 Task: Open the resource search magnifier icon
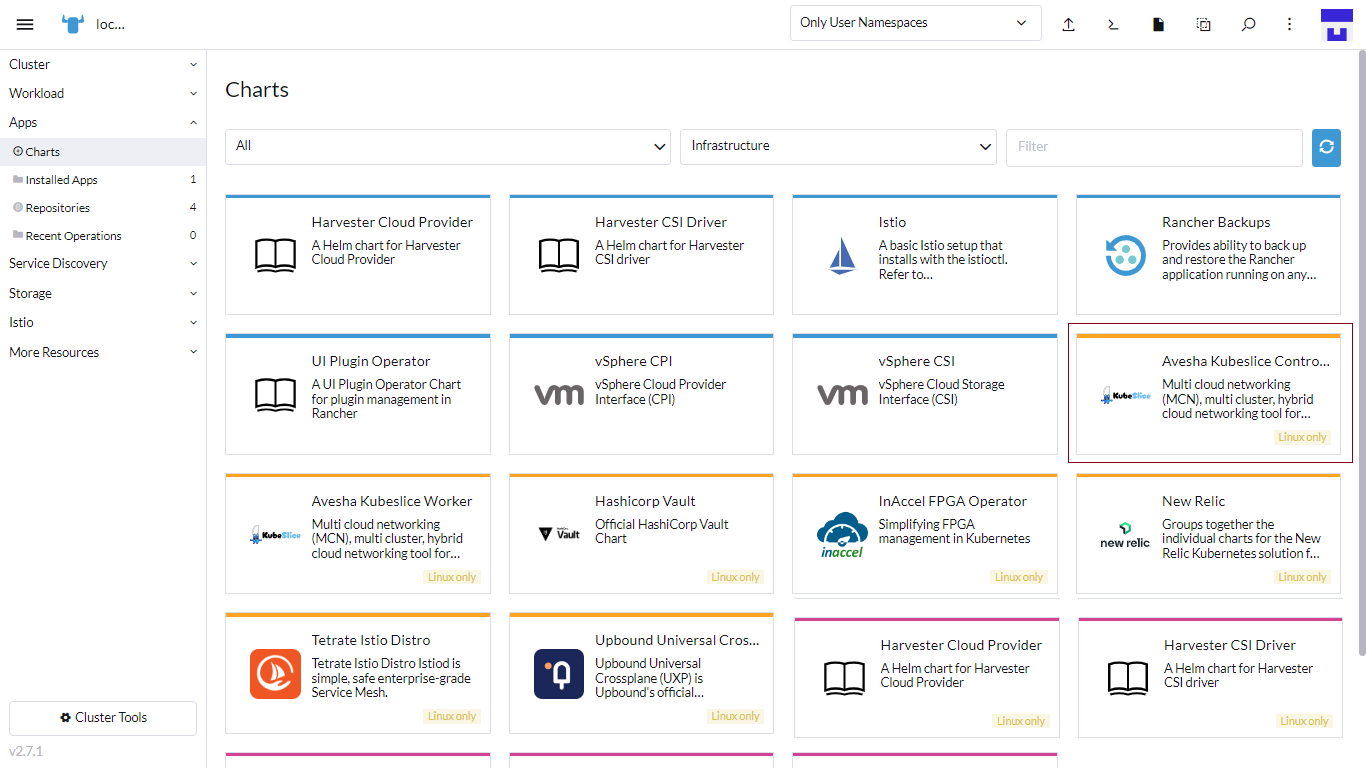pos(1248,24)
